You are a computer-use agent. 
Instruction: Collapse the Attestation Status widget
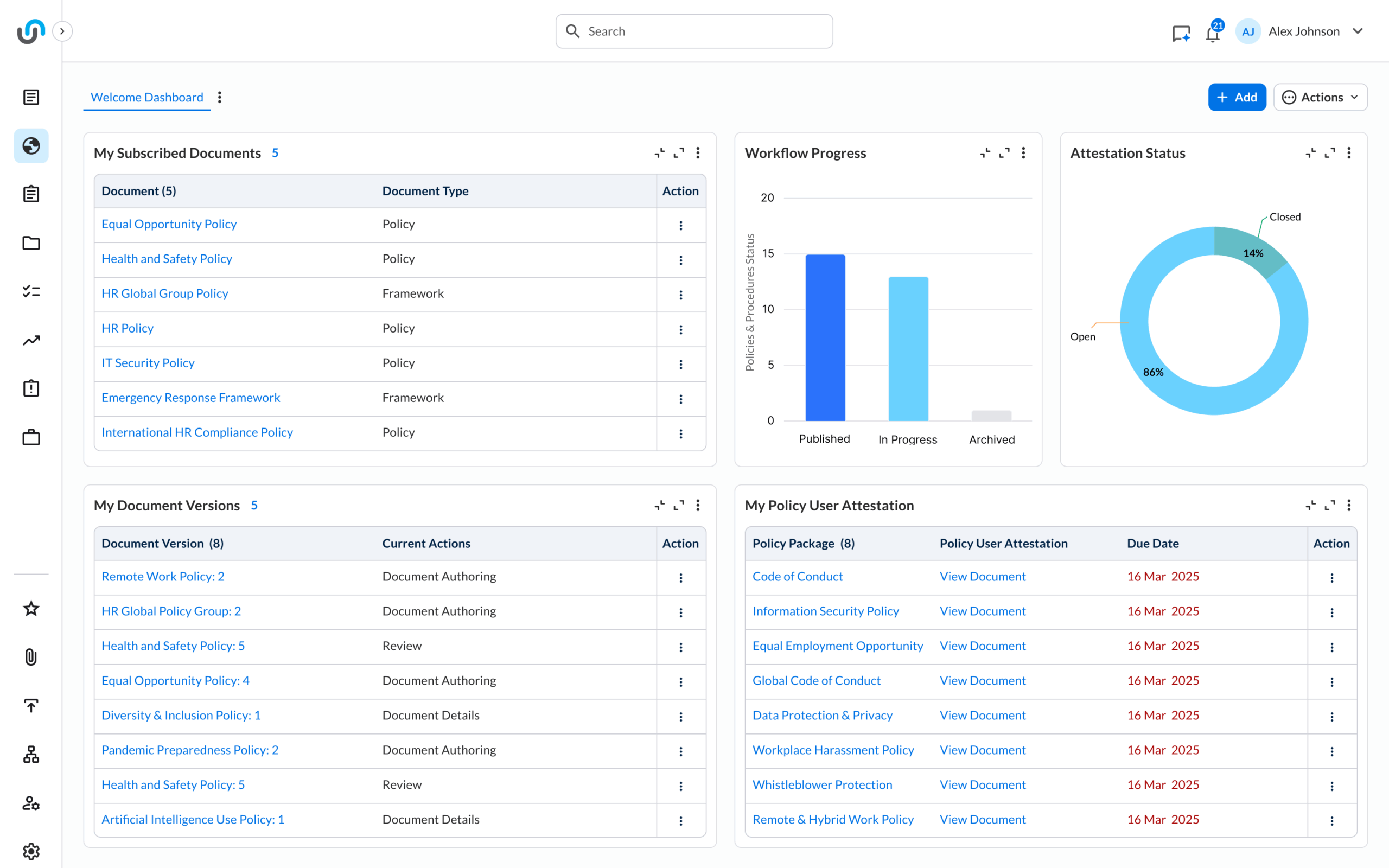[x=1311, y=152]
